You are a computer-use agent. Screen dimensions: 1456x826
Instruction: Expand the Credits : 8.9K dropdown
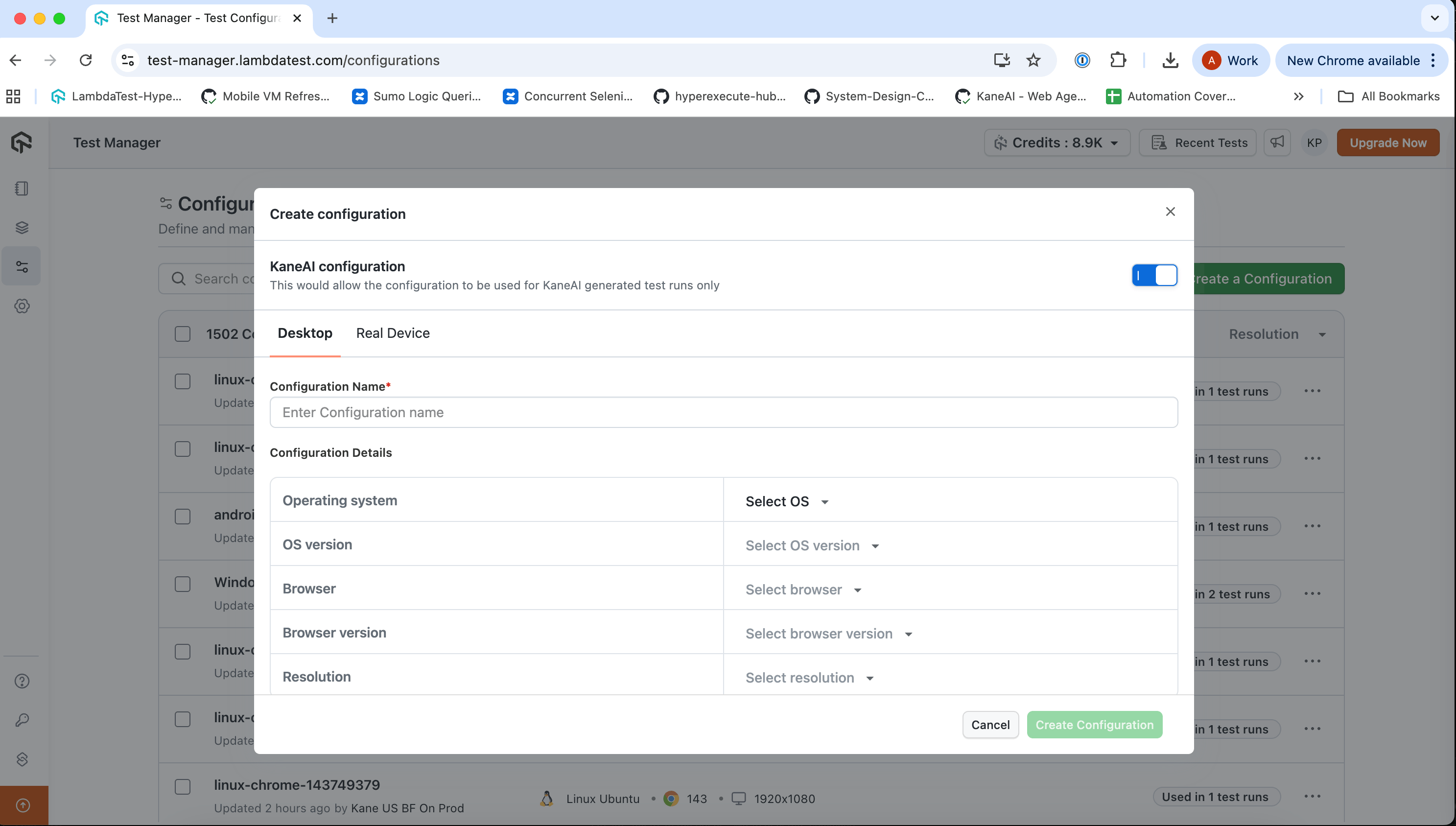pyautogui.click(x=1057, y=142)
